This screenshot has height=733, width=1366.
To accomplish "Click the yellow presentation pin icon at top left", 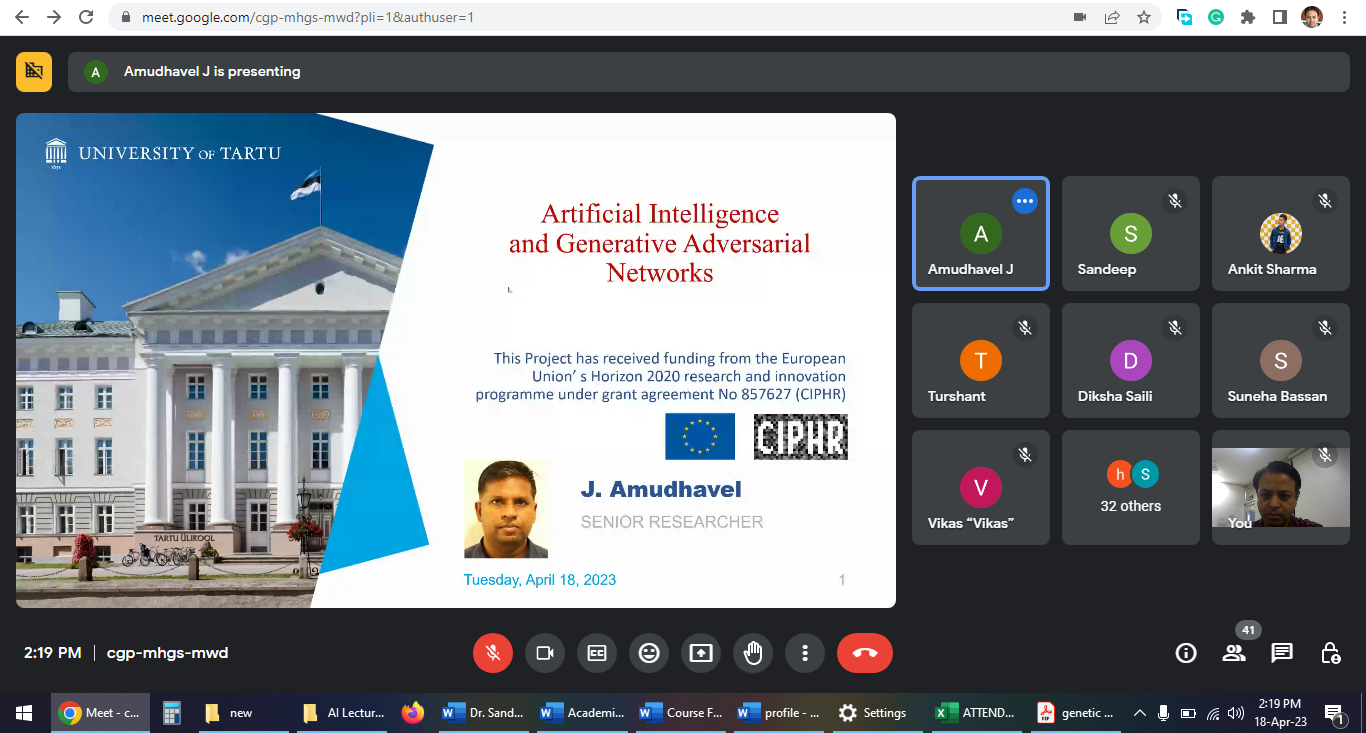I will (34, 71).
